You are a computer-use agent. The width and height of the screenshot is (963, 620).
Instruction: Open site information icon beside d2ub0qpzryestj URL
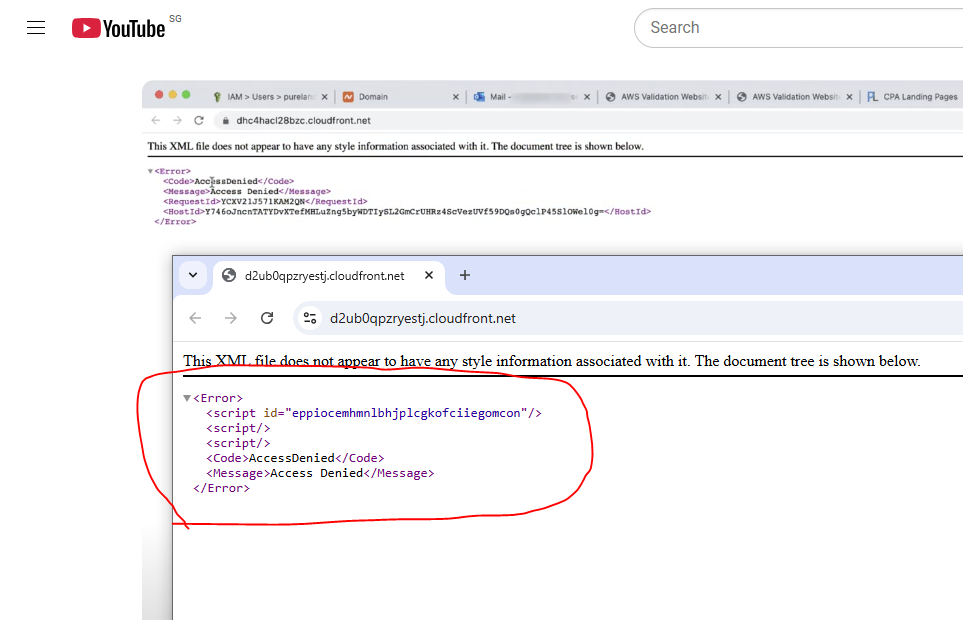[310, 318]
